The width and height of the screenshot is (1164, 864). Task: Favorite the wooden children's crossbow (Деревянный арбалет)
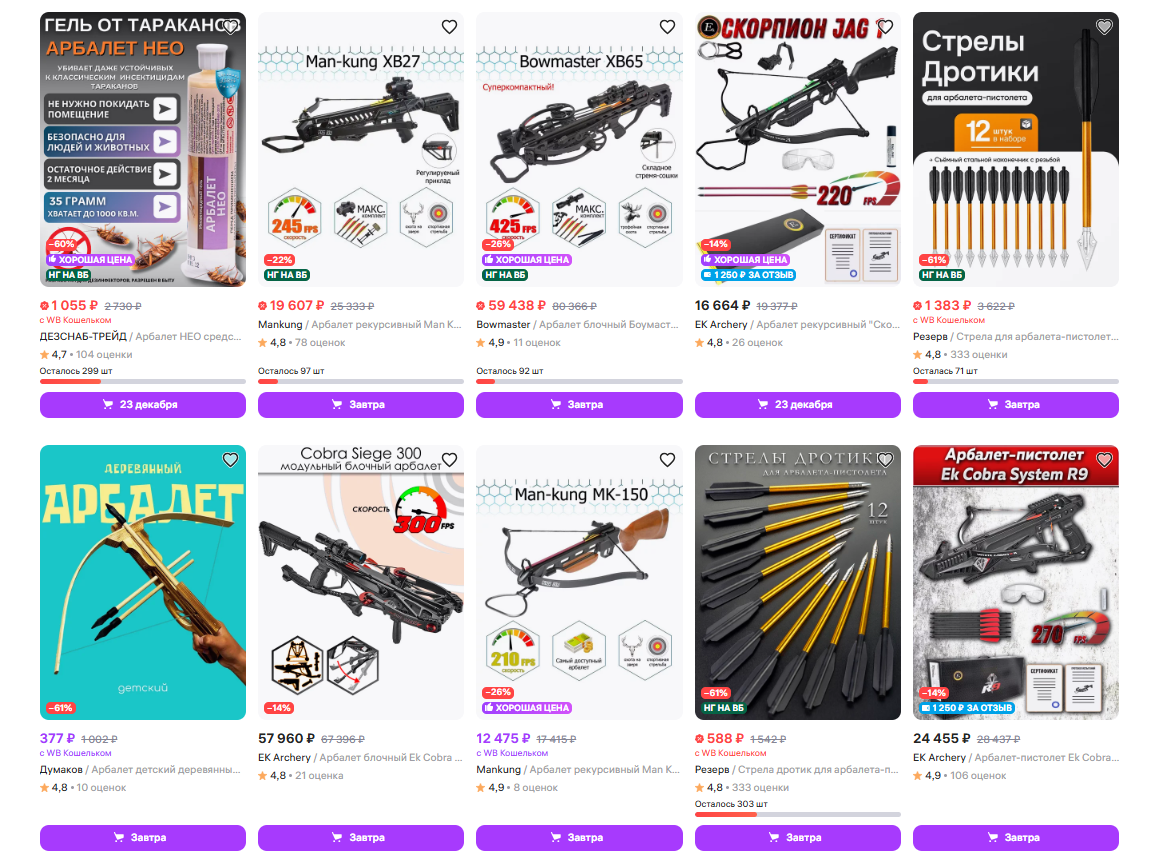click(x=230, y=459)
